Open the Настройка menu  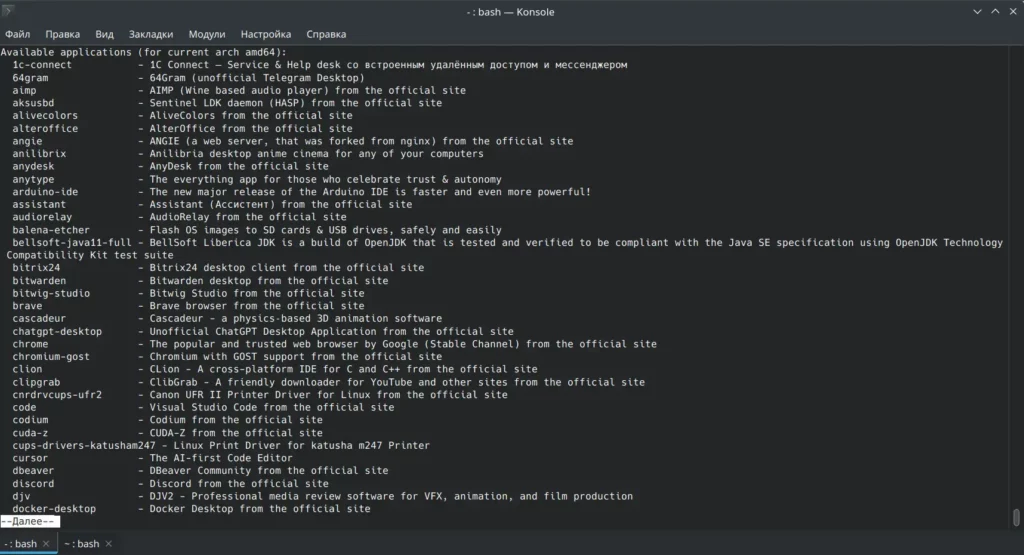click(266, 34)
